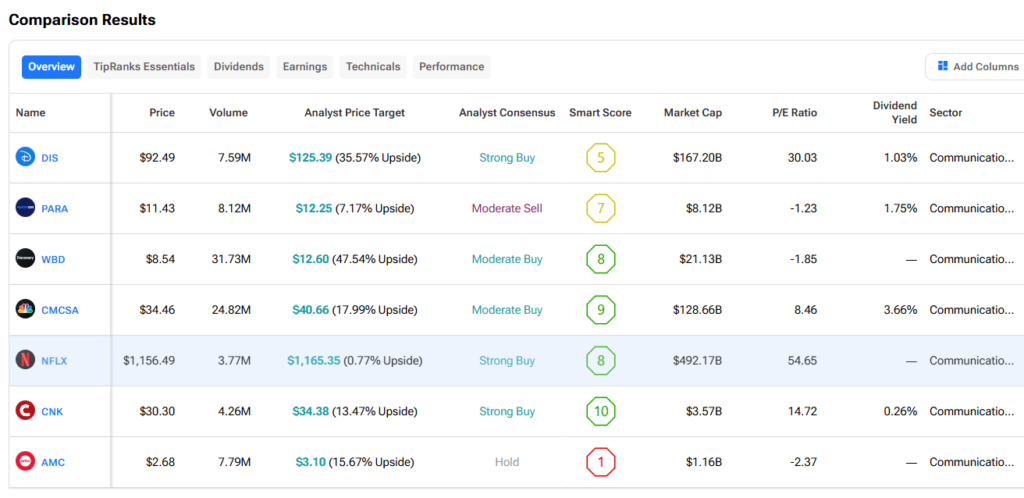The image size is (1024, 498).
Task: Open the AMC ticker link
Action: click(53, 462)
